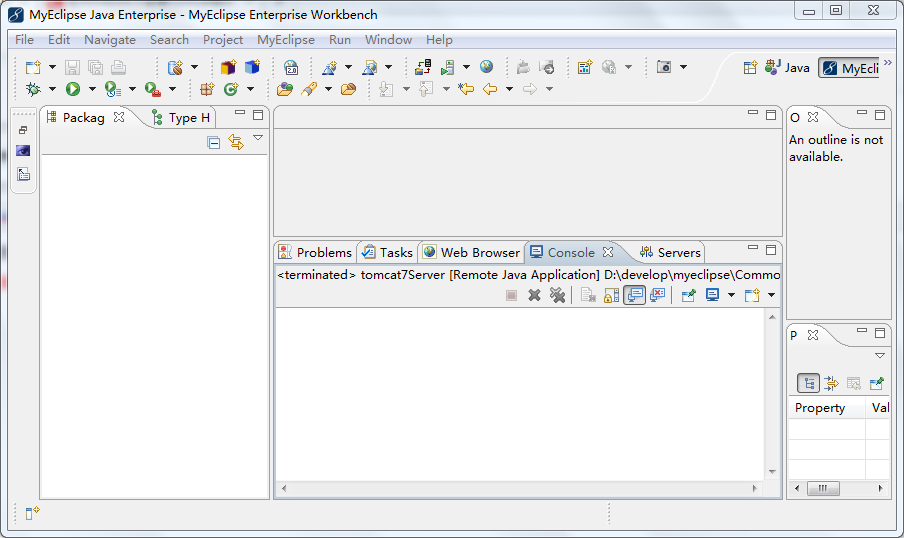The height and width of the screenshot is (538, 904).
Task: Switch to the Type Hierarchy tab
Action: coord(181,118)
